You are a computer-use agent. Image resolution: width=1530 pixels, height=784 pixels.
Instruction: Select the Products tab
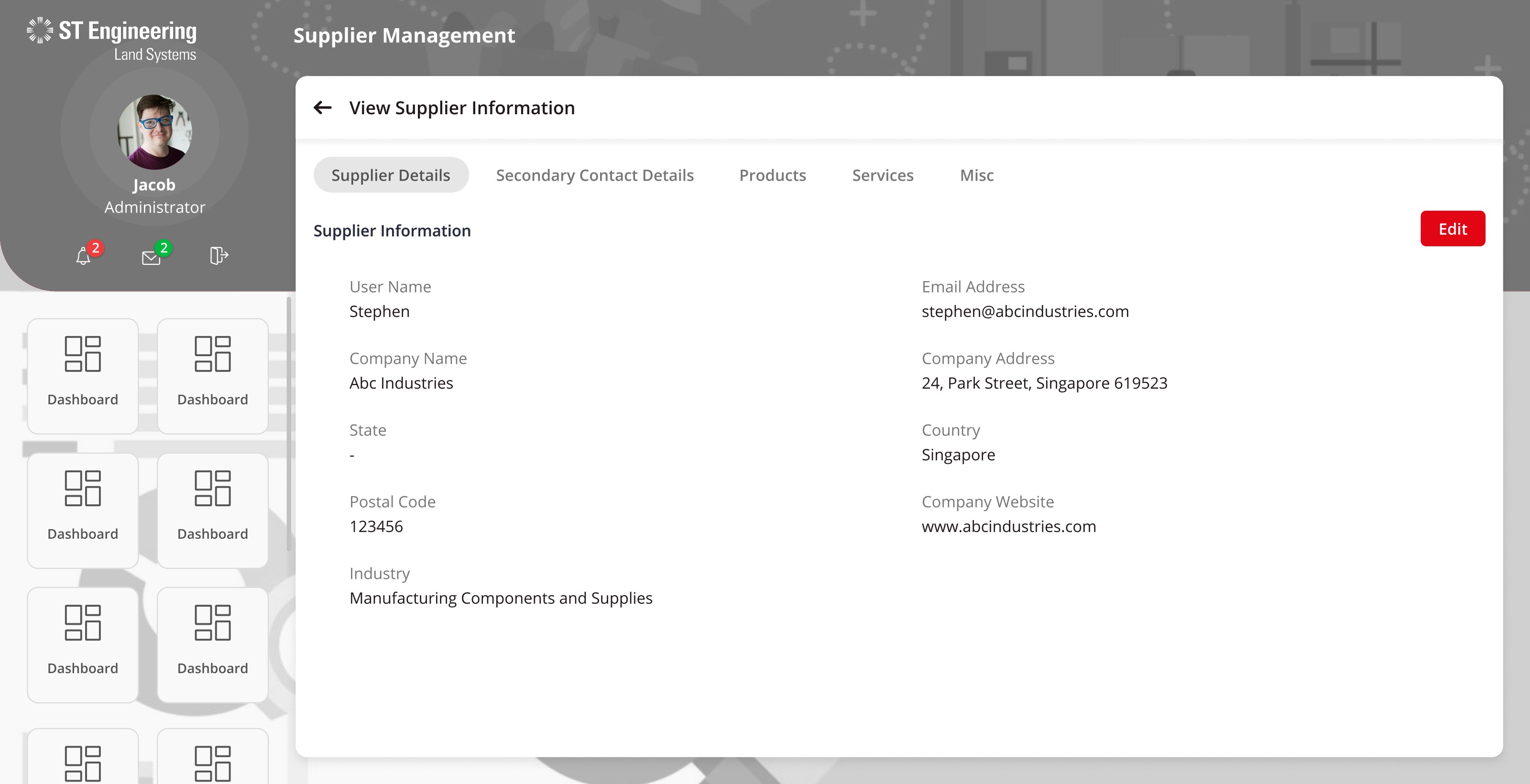[772, 175]
